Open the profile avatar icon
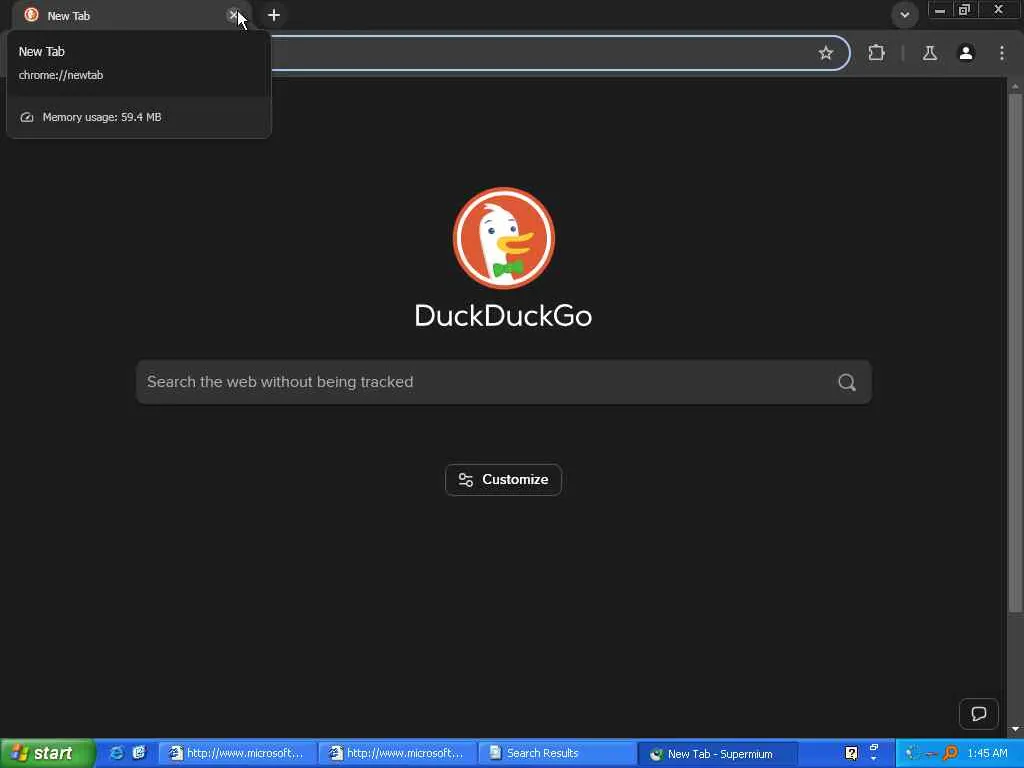1024x768 pixels. point(966,53)
